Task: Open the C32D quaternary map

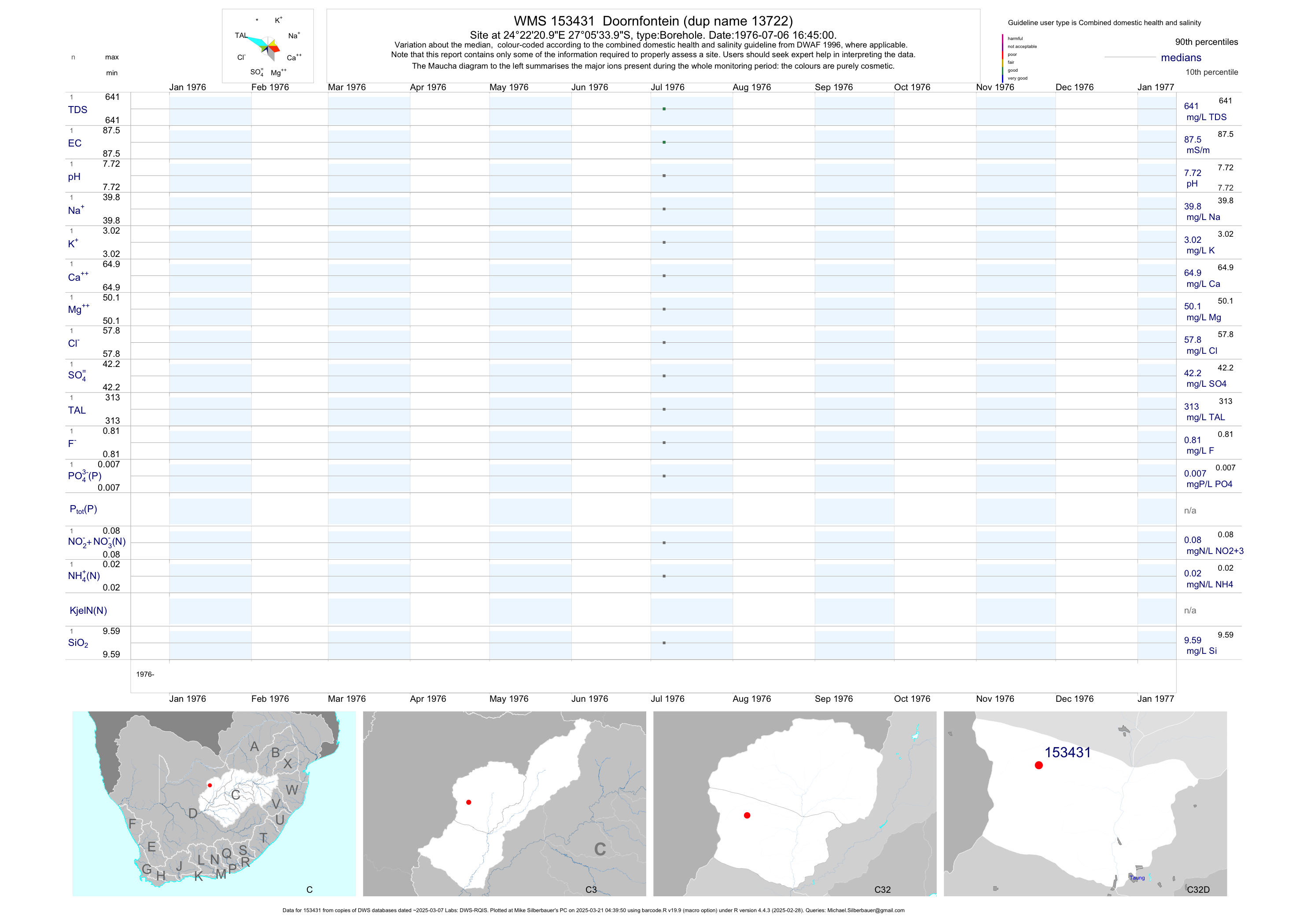Action: click(x=1085, y=803)
